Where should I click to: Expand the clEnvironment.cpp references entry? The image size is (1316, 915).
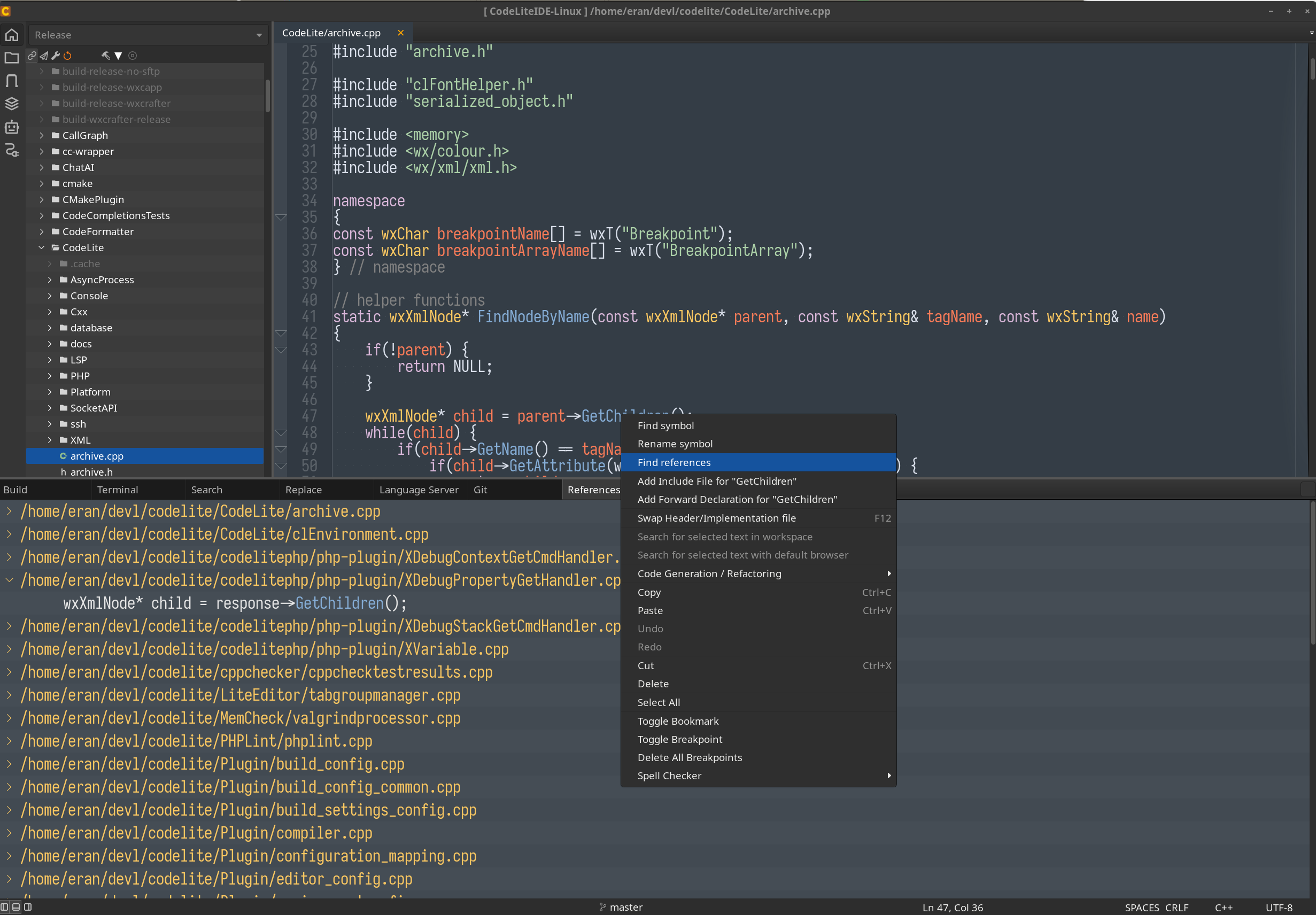[9, 534]
